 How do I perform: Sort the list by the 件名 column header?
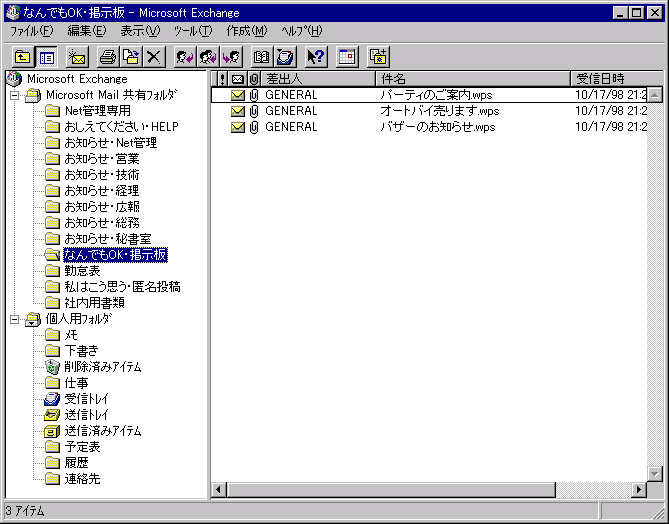pyautogui.click(x=471, y=78)
